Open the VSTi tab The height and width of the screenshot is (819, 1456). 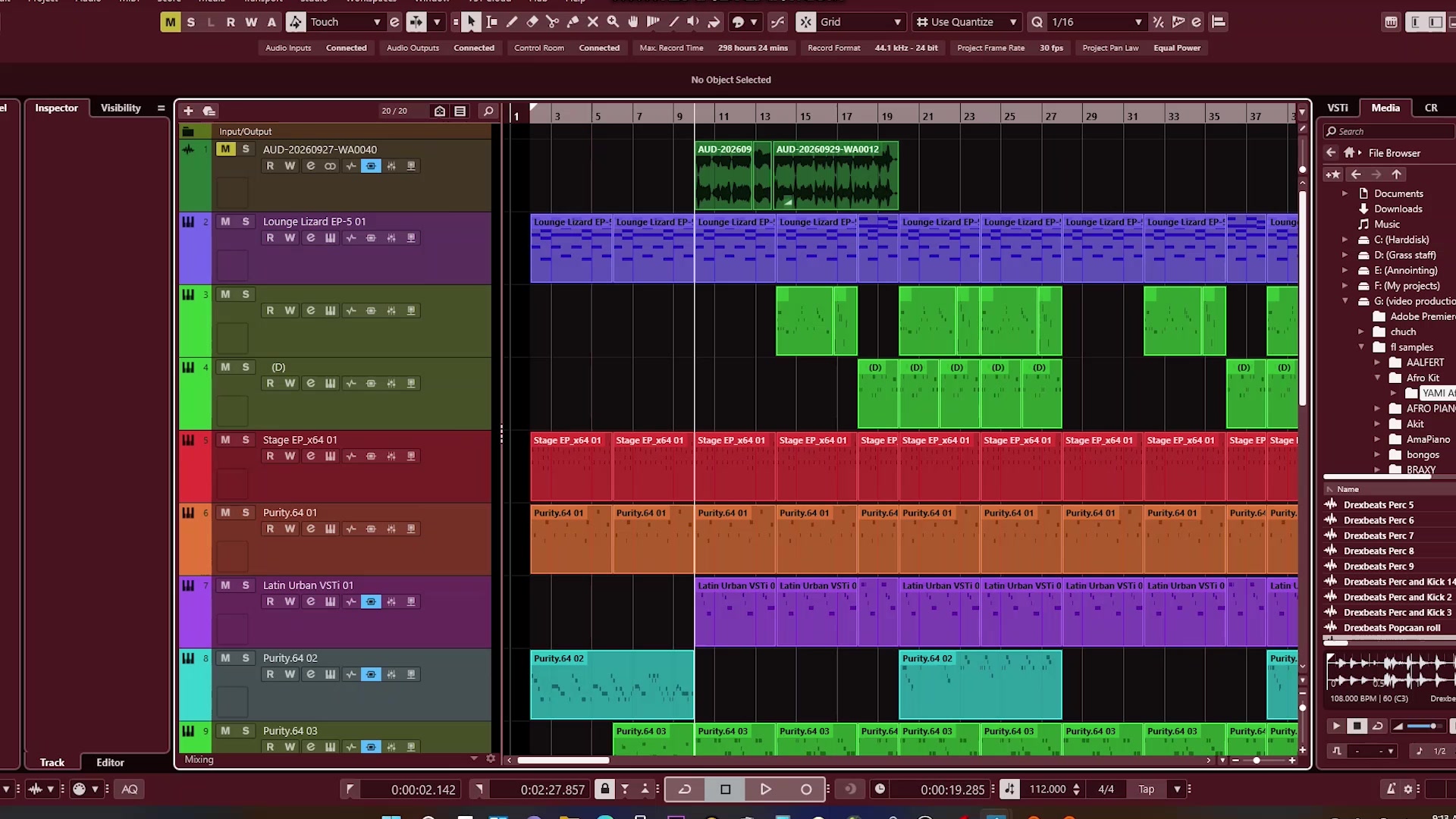click(x=1338, y=108)
